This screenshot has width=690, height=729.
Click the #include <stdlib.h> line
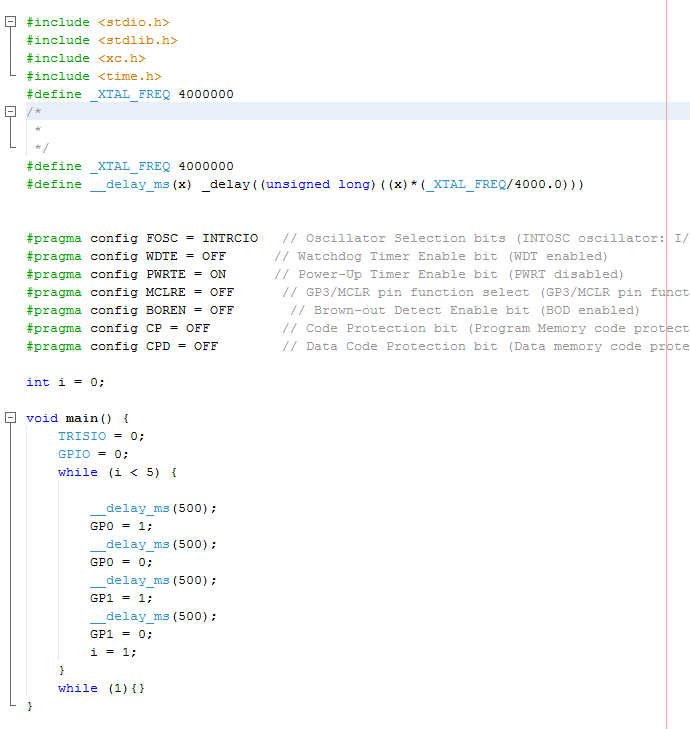coord(101,40)
